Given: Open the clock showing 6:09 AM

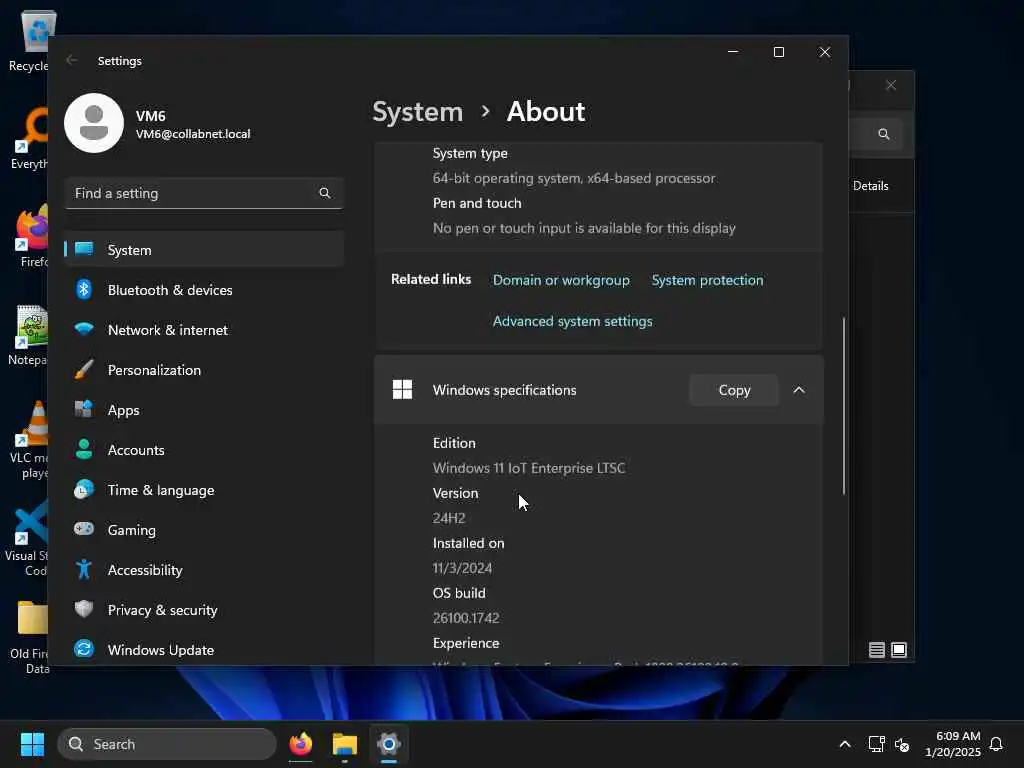Looking at the screenshot, I should pyautogui.click(x=953, y=744).
